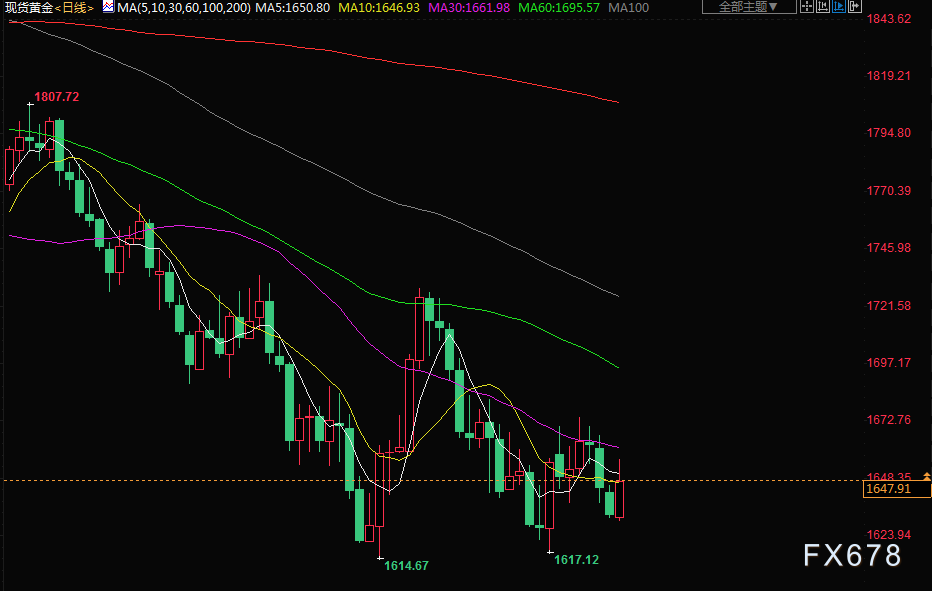Click the 1617.12 low price label
The width and height of the screenshot is (932, 591).
coord(576,559)
